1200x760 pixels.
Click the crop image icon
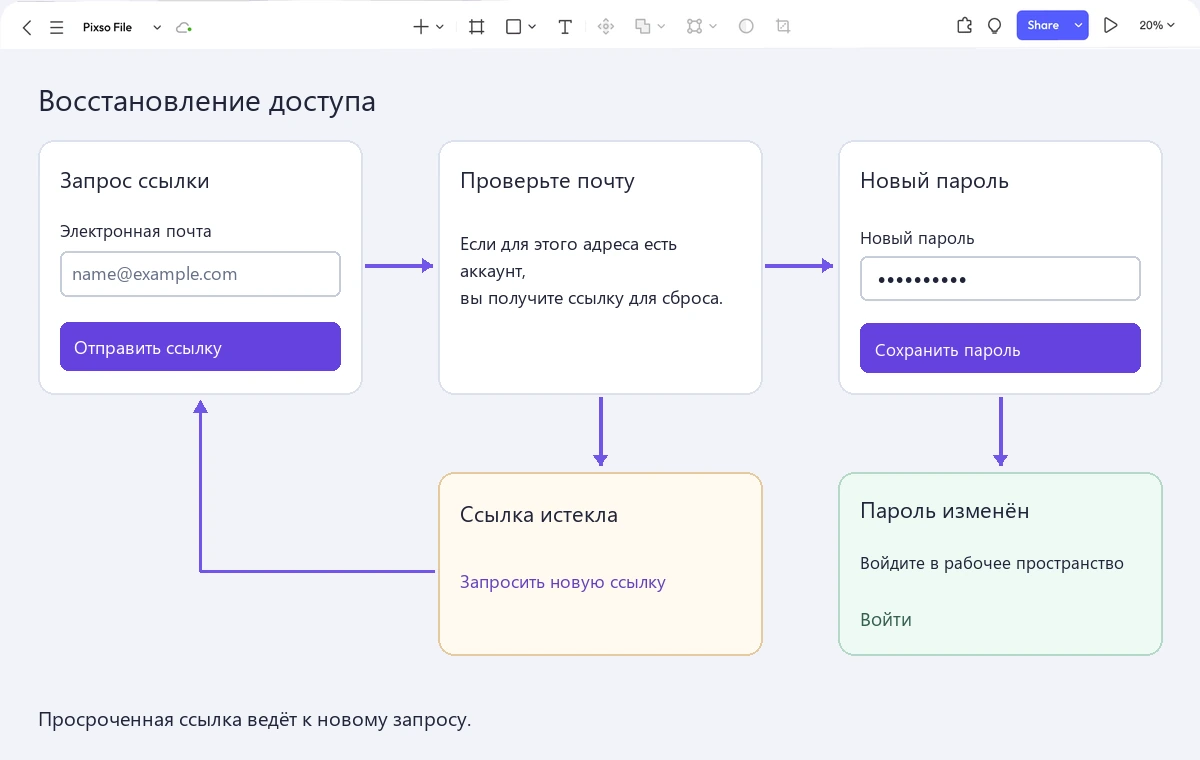783,27
